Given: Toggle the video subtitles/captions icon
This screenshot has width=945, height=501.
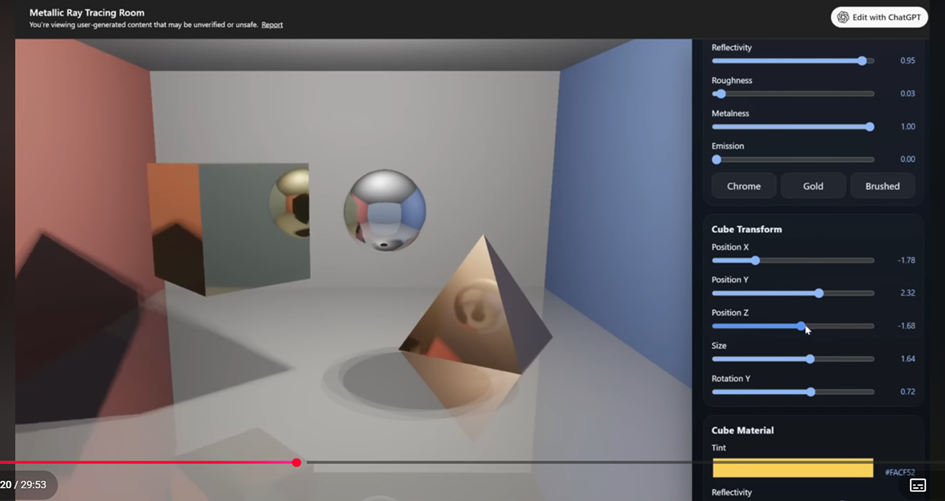Looking at the screenshot, I should tap(917, 485).
